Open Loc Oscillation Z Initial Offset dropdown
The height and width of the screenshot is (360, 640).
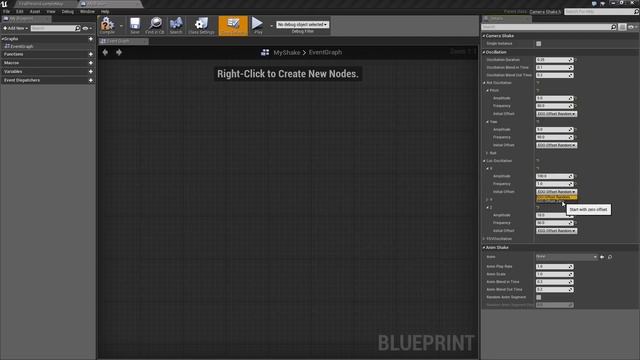556,231
